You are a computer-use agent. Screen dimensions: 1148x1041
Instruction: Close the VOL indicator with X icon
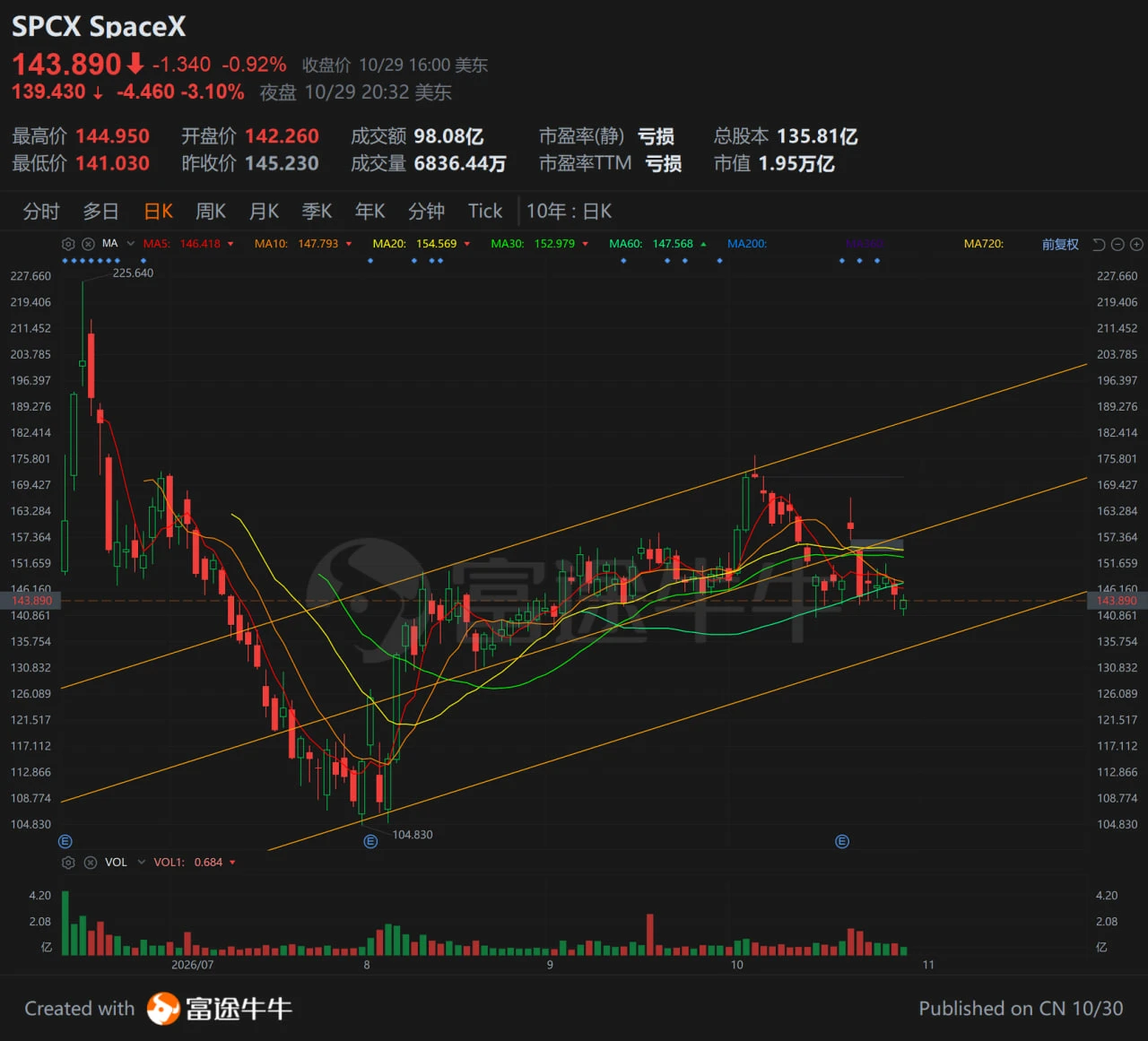pos(90,863)
